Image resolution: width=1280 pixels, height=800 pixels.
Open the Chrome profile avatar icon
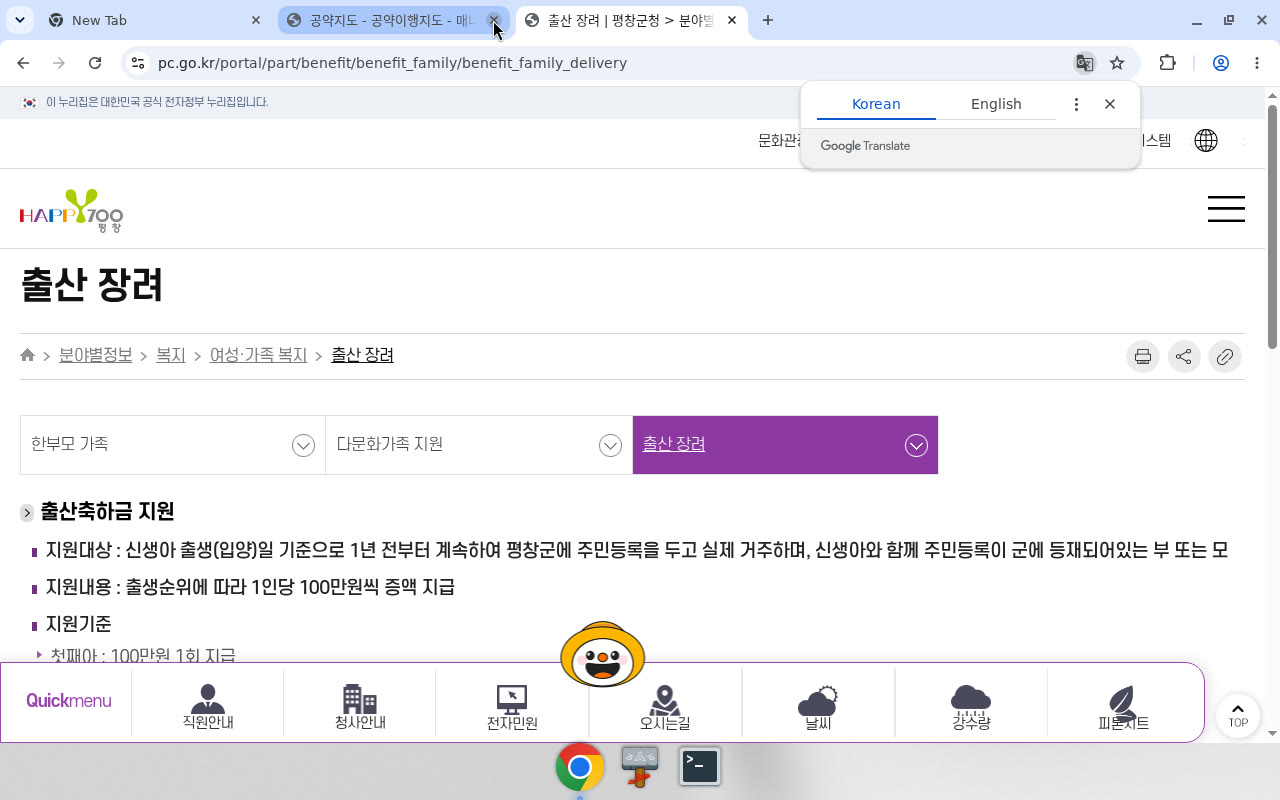coord(1220,63)
